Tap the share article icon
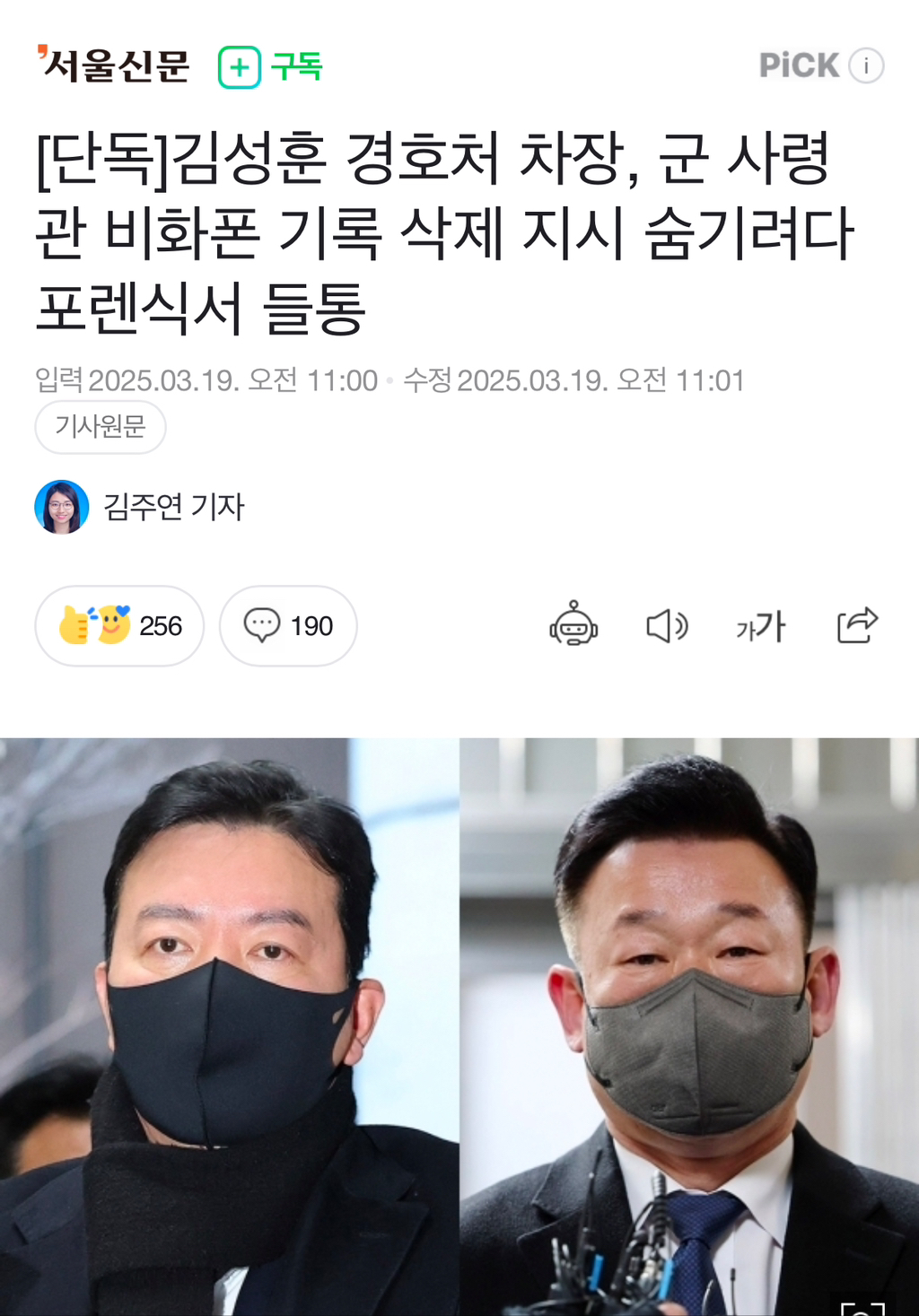The image size is (919, 1316). click(x=857, y=625)
